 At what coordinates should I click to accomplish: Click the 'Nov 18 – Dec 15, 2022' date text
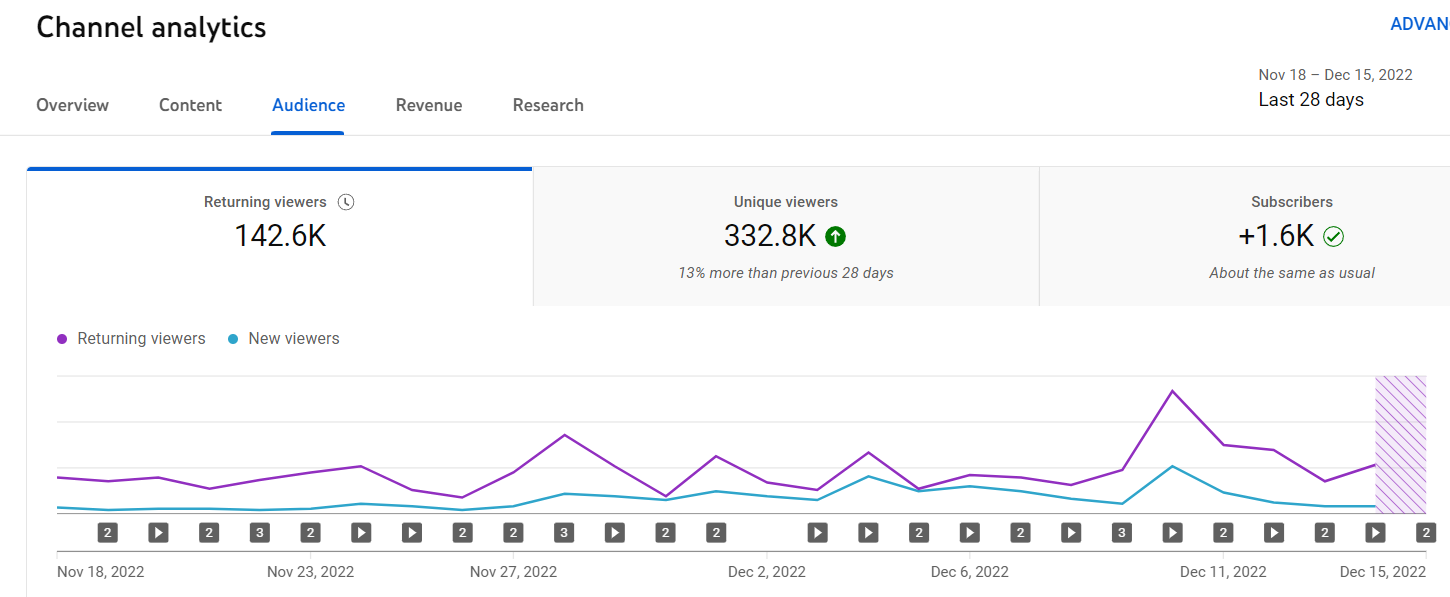[1335, 75]
